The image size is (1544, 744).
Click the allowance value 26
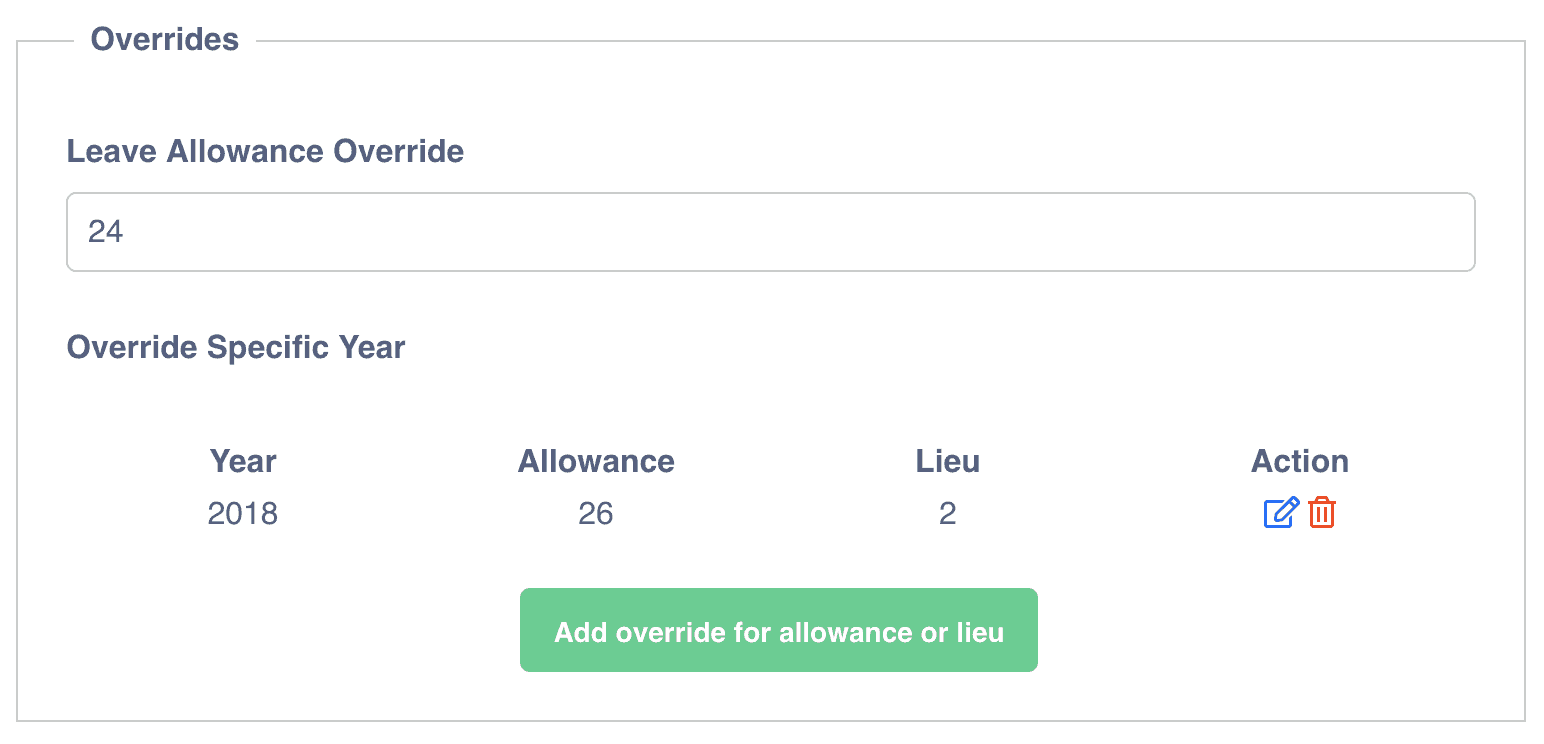click(596, 513)
